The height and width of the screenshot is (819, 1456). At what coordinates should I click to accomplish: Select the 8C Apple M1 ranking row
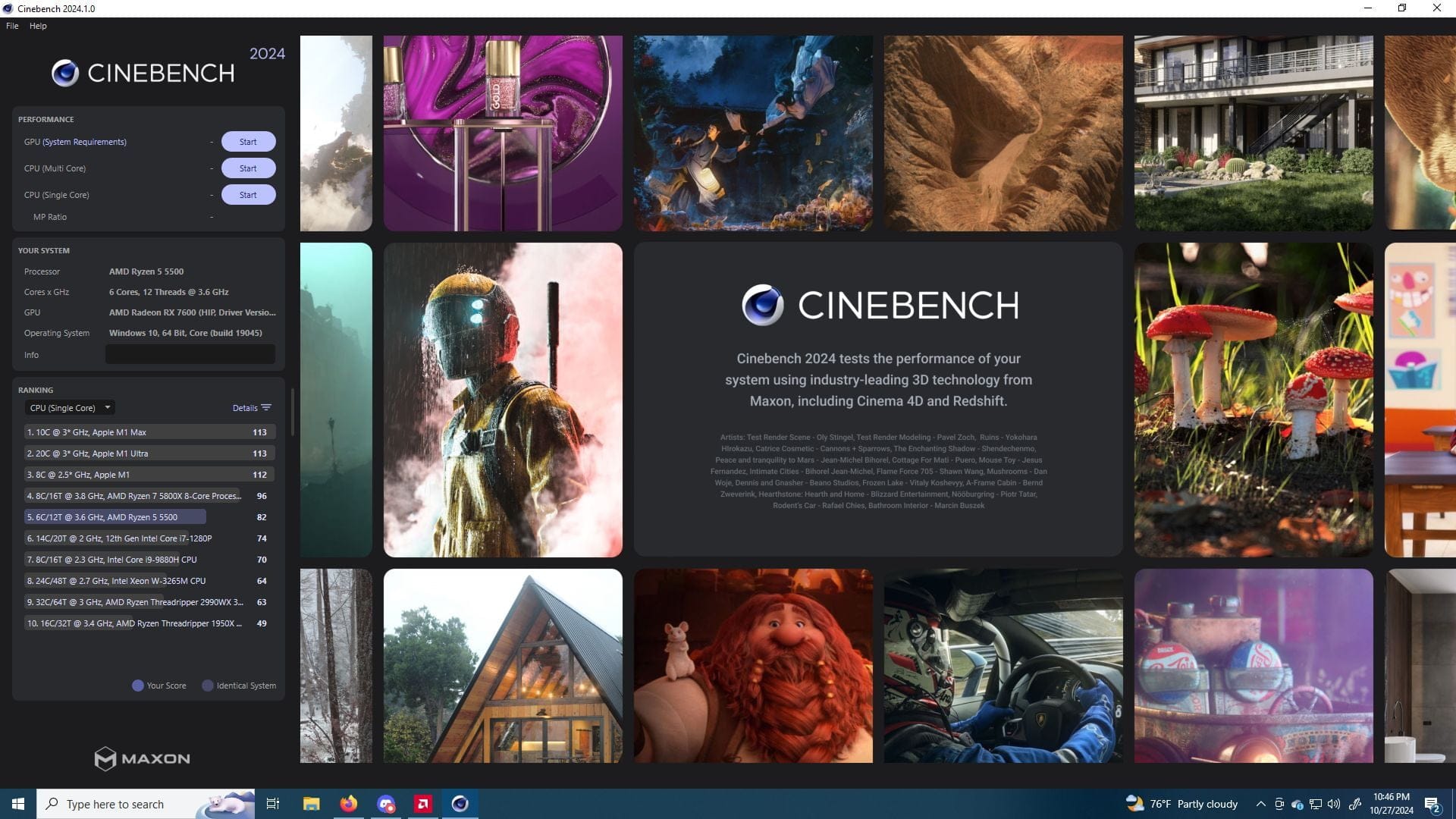pos(149,475)
